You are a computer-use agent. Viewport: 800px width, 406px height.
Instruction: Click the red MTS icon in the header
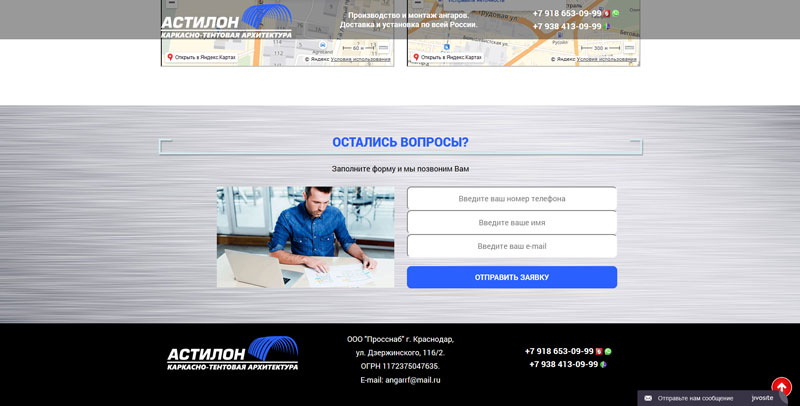(607, 13)
